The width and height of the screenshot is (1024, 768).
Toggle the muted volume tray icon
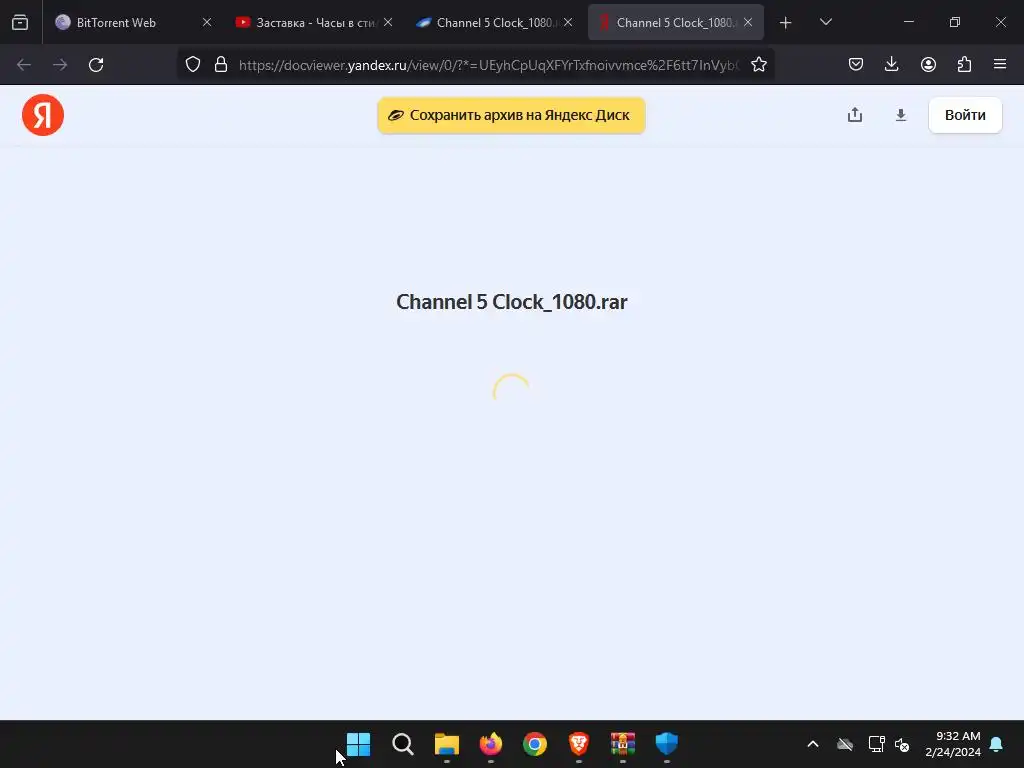tap(902, 744)
